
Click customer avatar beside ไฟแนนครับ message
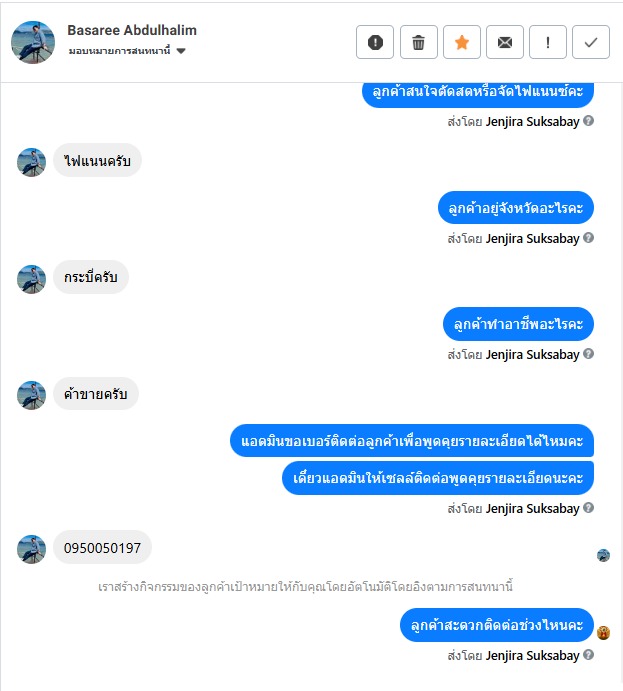31,162
